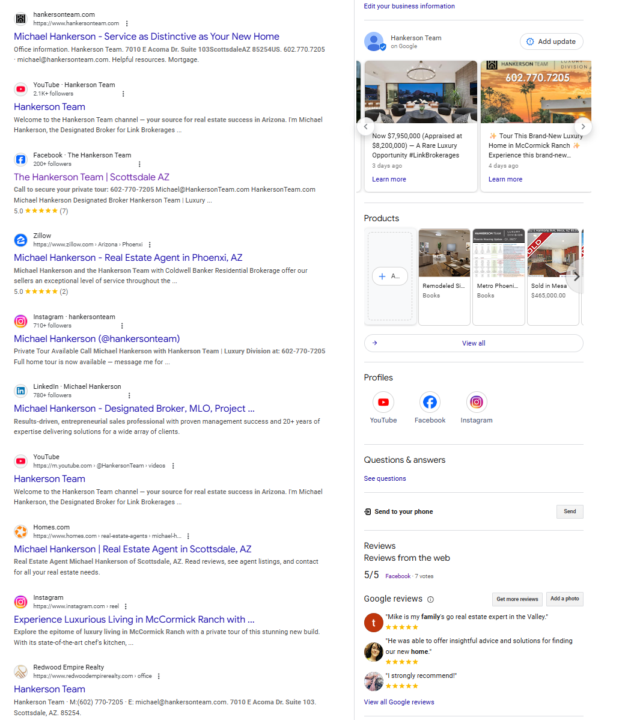625x720 pixels.
Task: Open three-dot menu for Zillow result
Action: coord(150,245)
